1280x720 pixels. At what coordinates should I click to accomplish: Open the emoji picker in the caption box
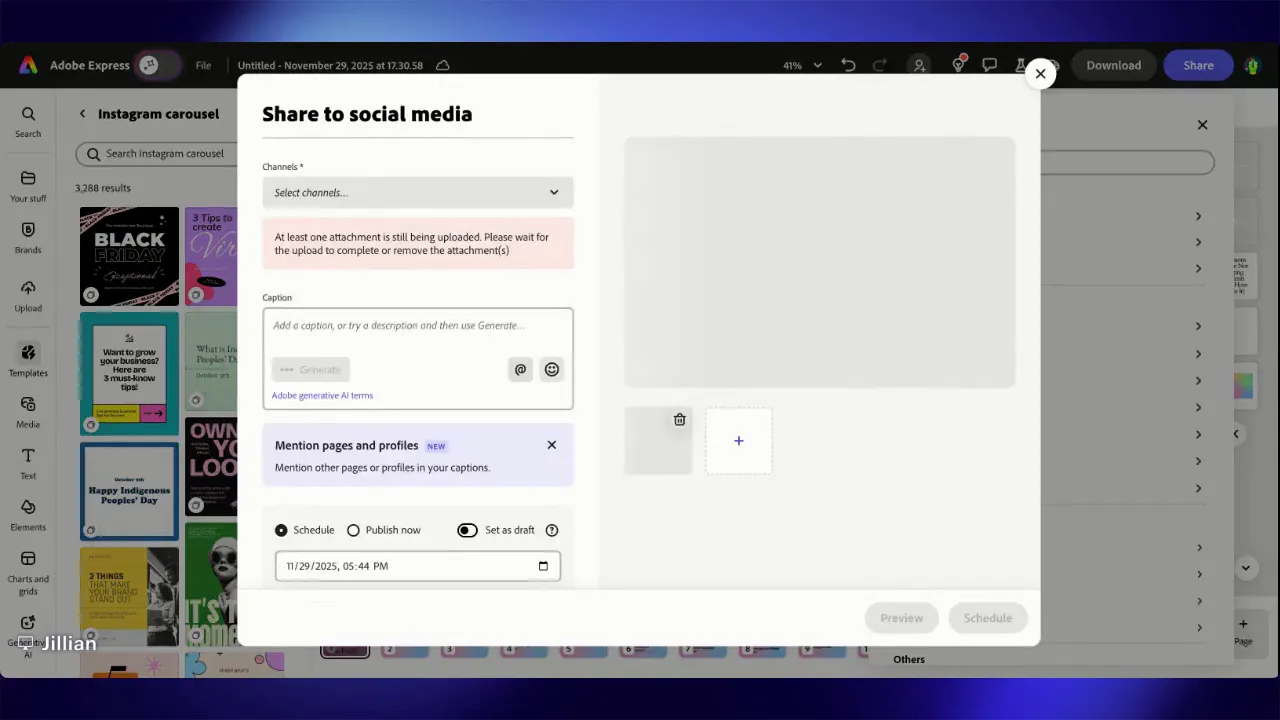pyautogui.click(x=551, y=369)
